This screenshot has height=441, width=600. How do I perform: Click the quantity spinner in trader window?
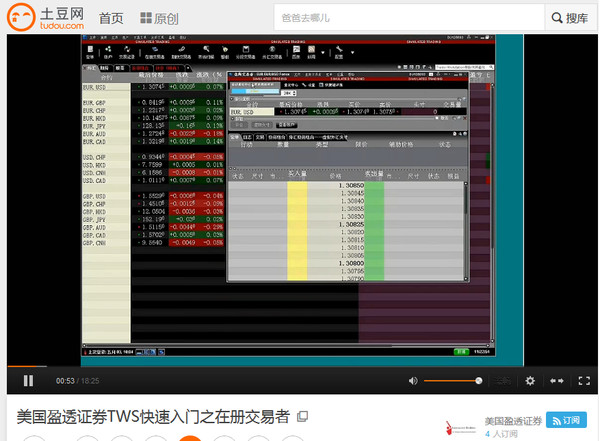pyautogui.click(x=289, y=93)
